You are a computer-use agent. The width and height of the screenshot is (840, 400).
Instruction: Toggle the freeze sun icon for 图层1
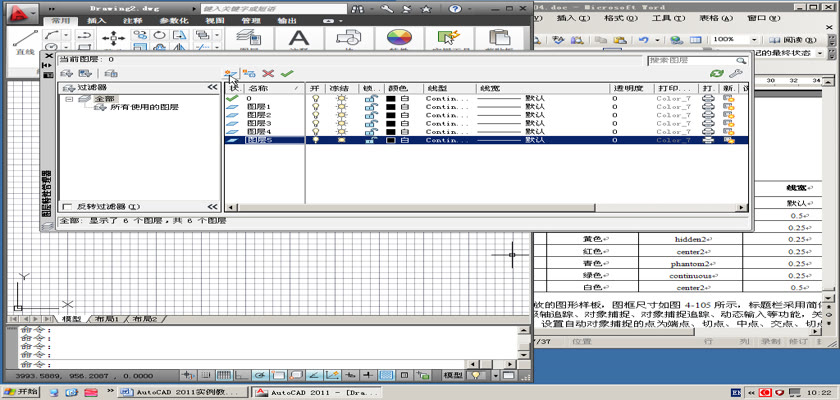341,107
